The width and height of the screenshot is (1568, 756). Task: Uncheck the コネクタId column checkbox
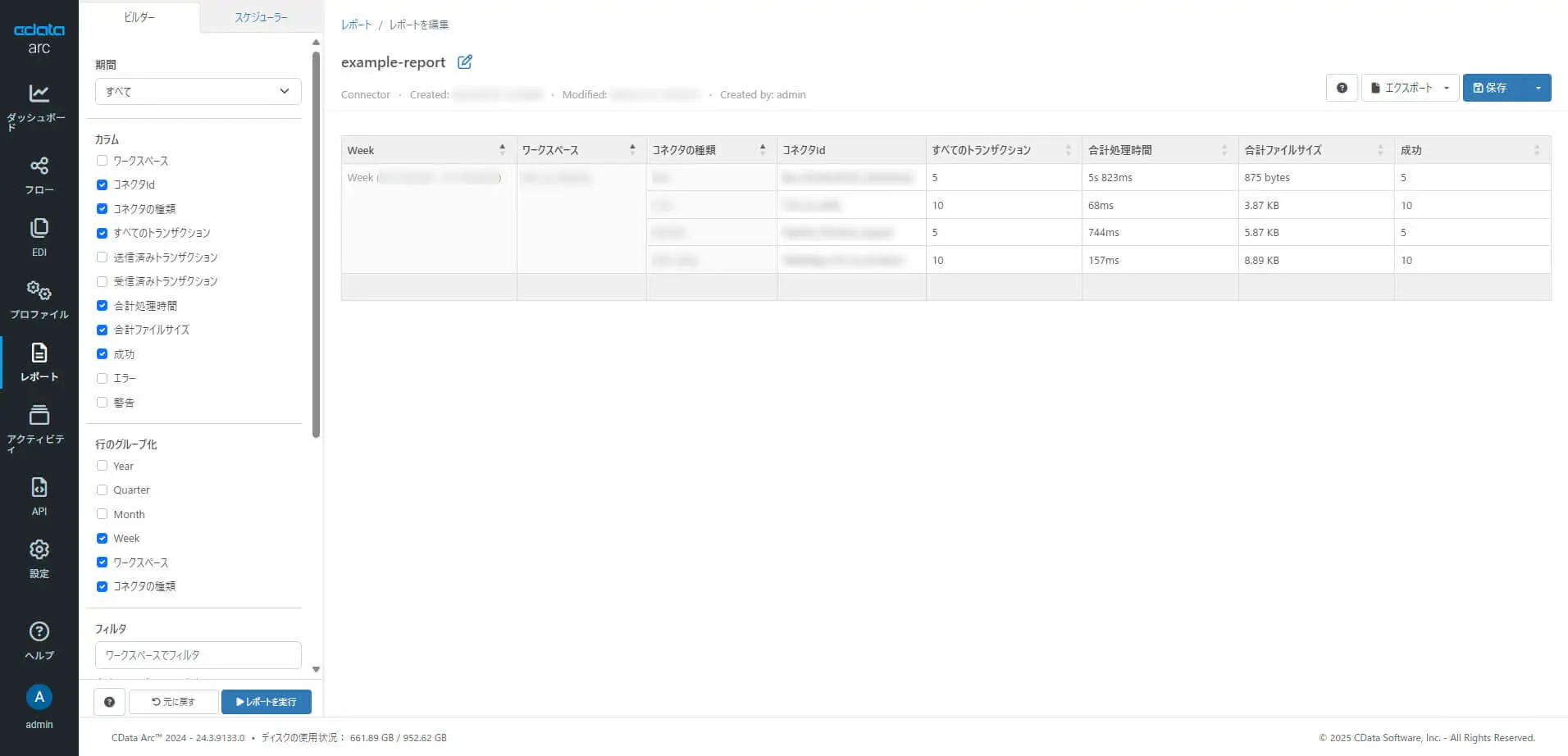[102, 184]
